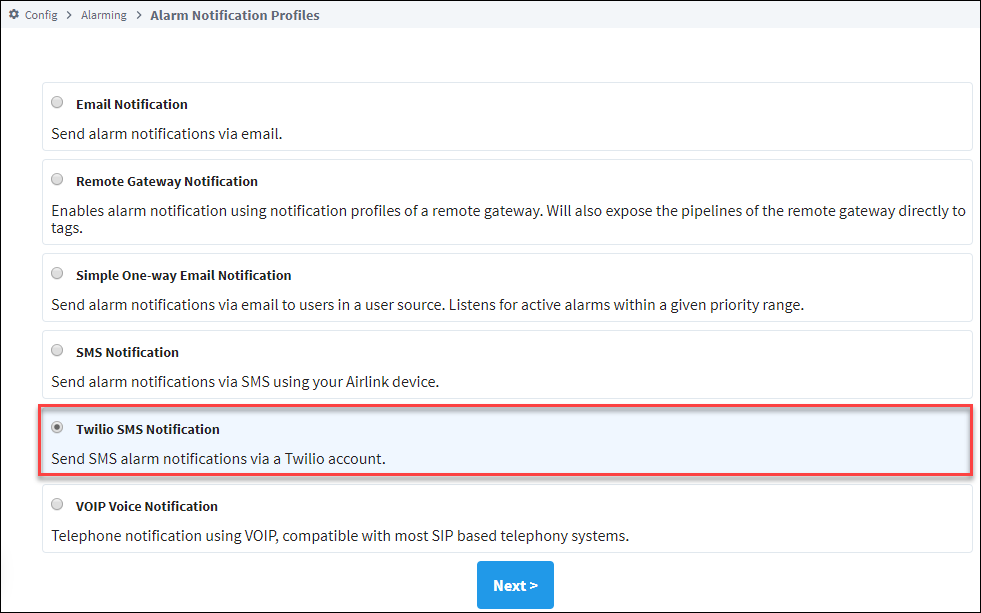Choose the VOIP Voice Notification radio button

(57, 504)
